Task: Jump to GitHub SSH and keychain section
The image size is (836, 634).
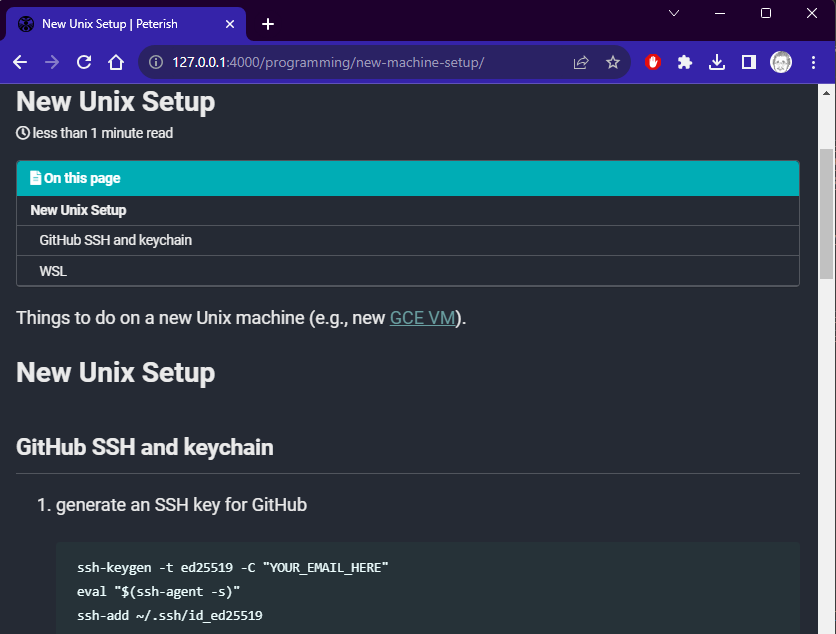Action: [116, 240]
